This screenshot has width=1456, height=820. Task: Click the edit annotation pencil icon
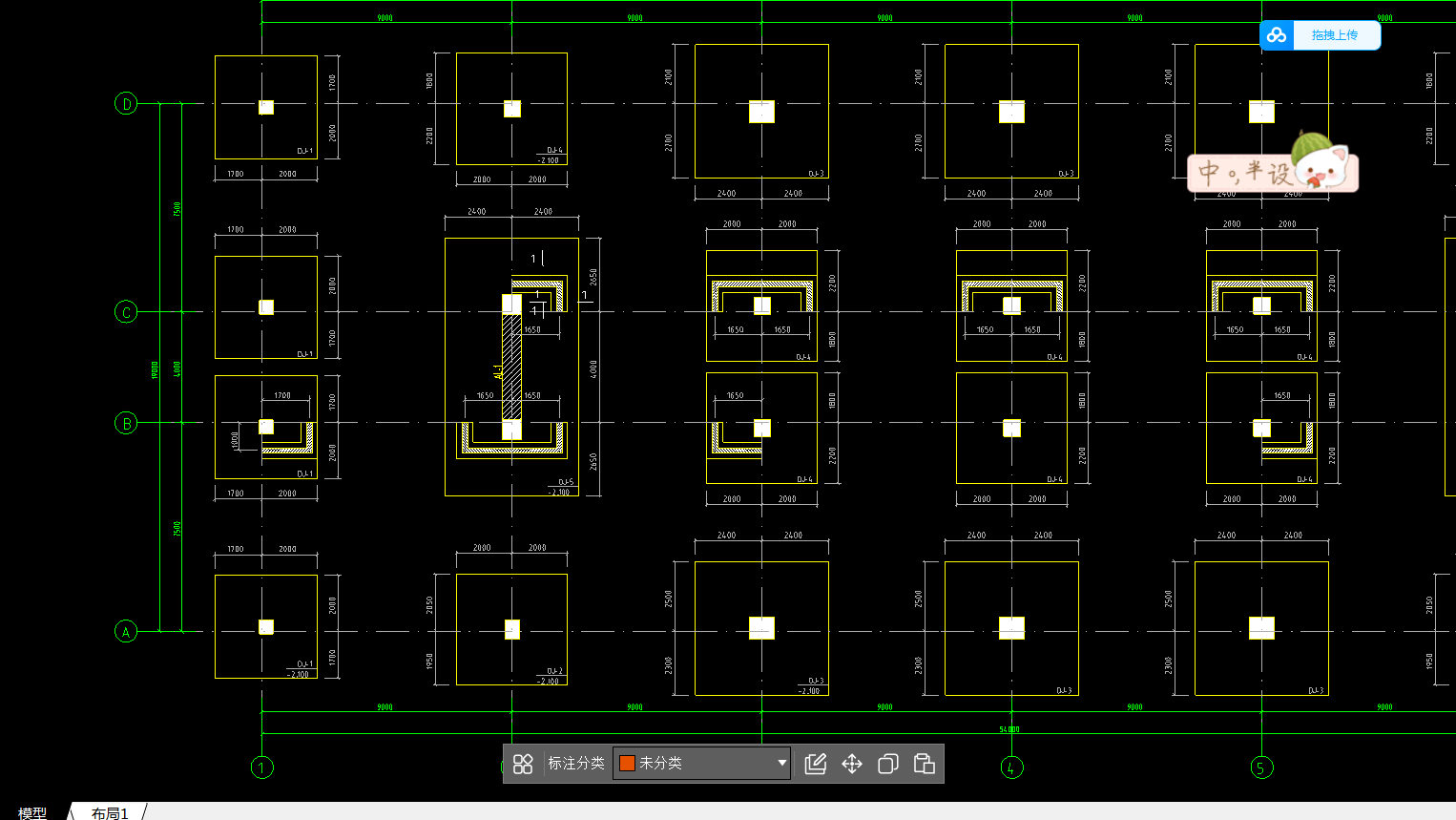(x=816, y=764)
